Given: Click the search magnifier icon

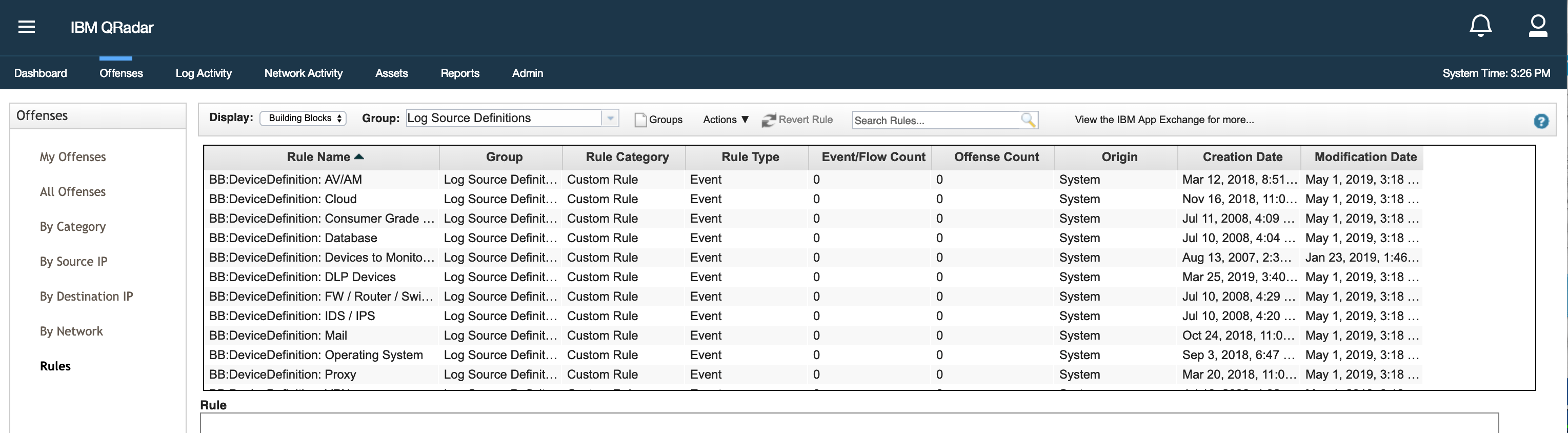Looking at the screenshot, I should point(1028,120).
